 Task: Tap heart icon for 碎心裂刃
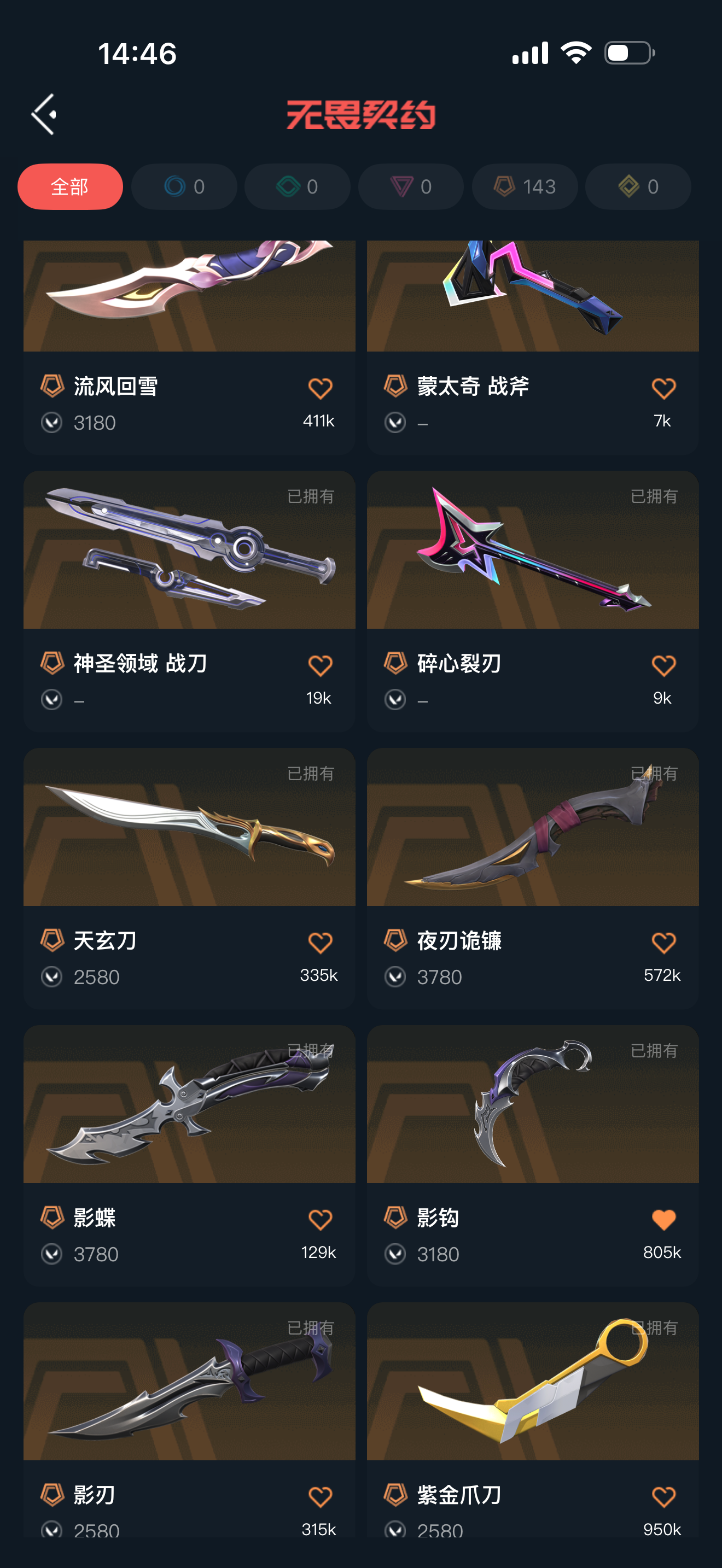pos(663,665)
